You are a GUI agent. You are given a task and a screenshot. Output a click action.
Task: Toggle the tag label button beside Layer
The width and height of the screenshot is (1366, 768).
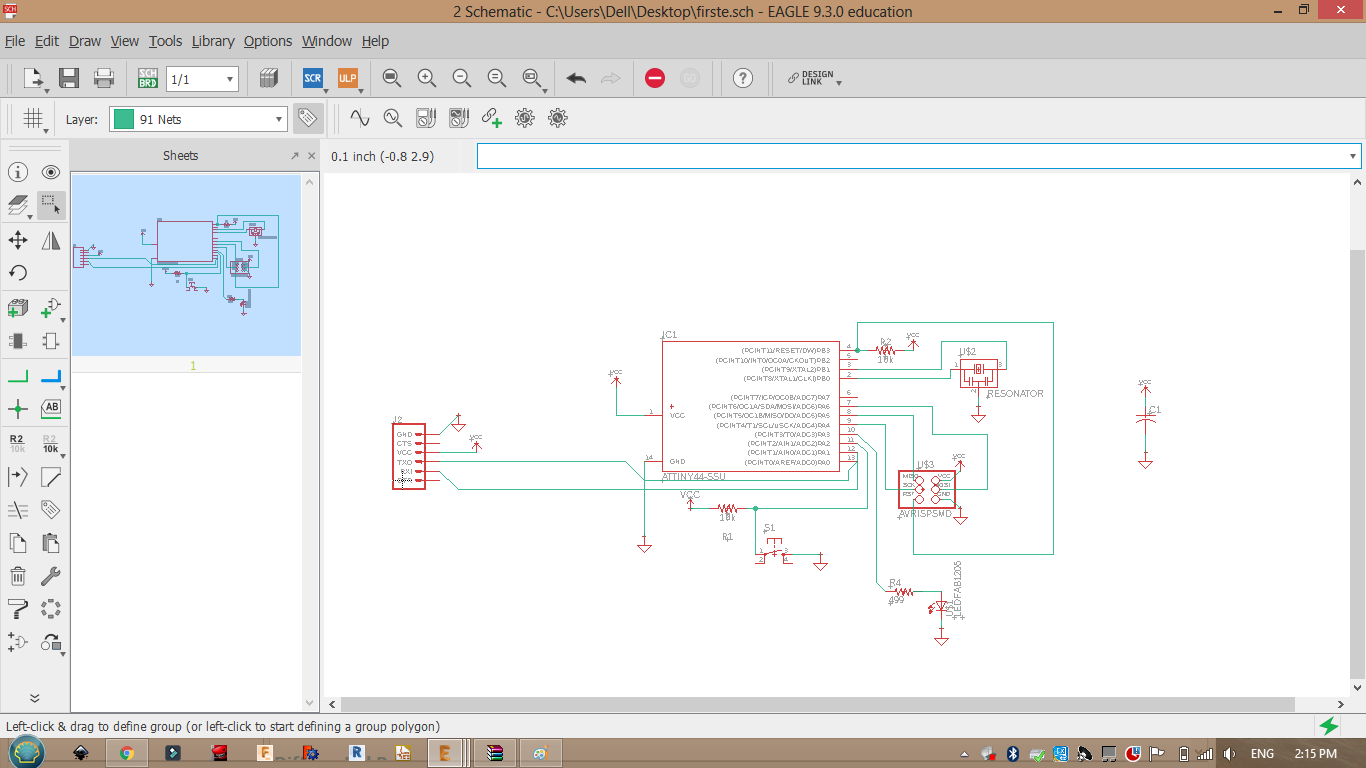point(308,118)
